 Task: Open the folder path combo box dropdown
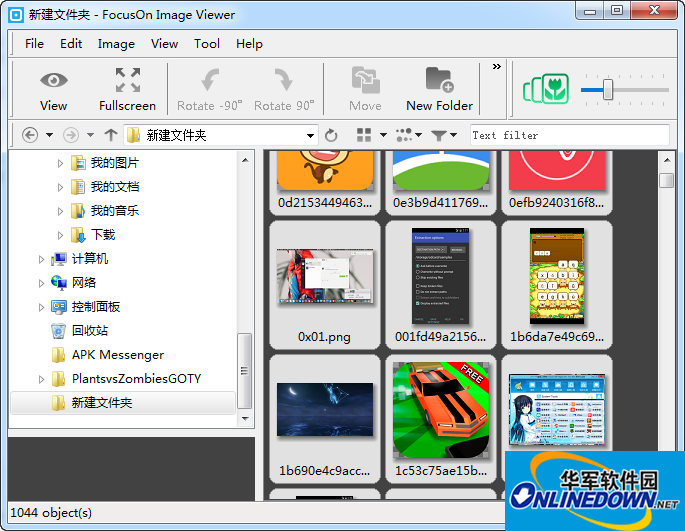point(310,135)
